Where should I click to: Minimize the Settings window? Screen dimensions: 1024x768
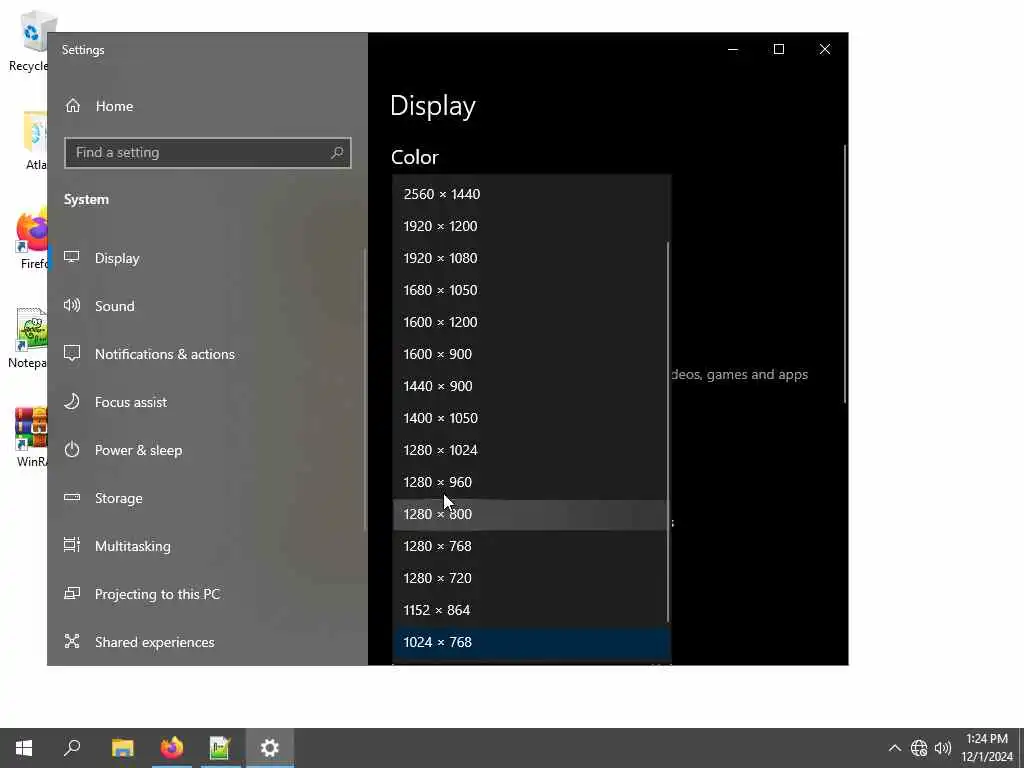[733, 50]
